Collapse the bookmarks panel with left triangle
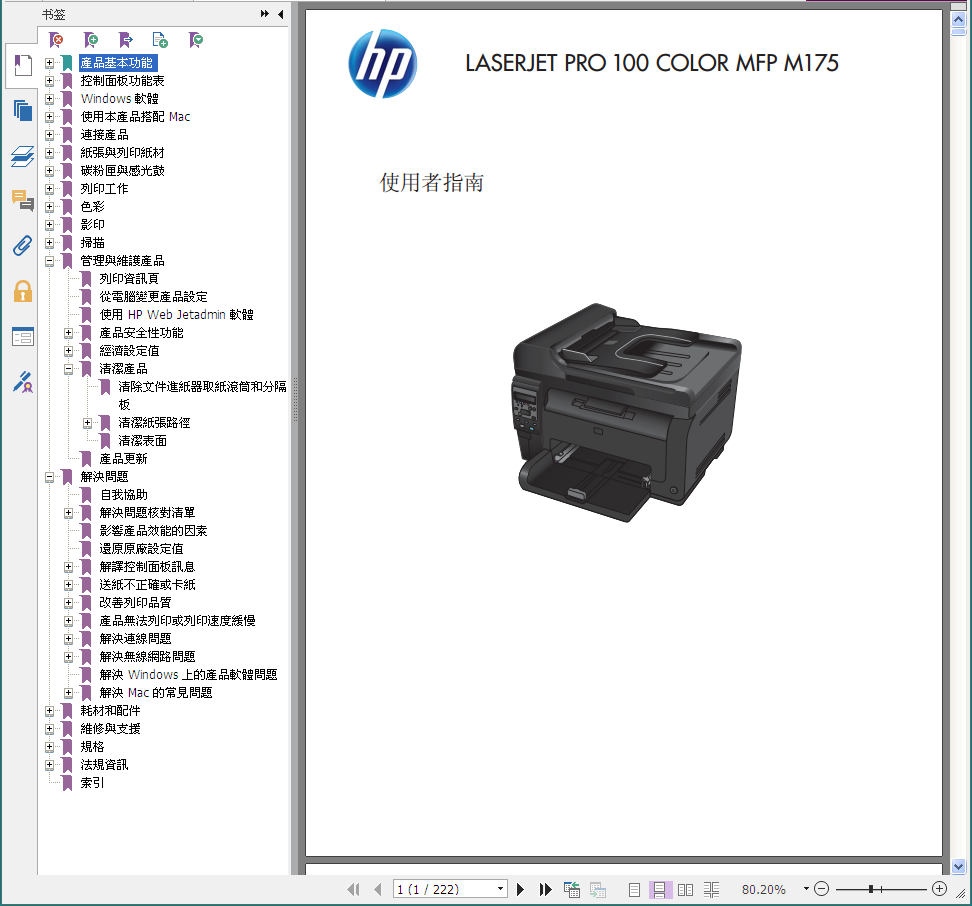Viewport: 972px width, 906px height. [281, 14]
